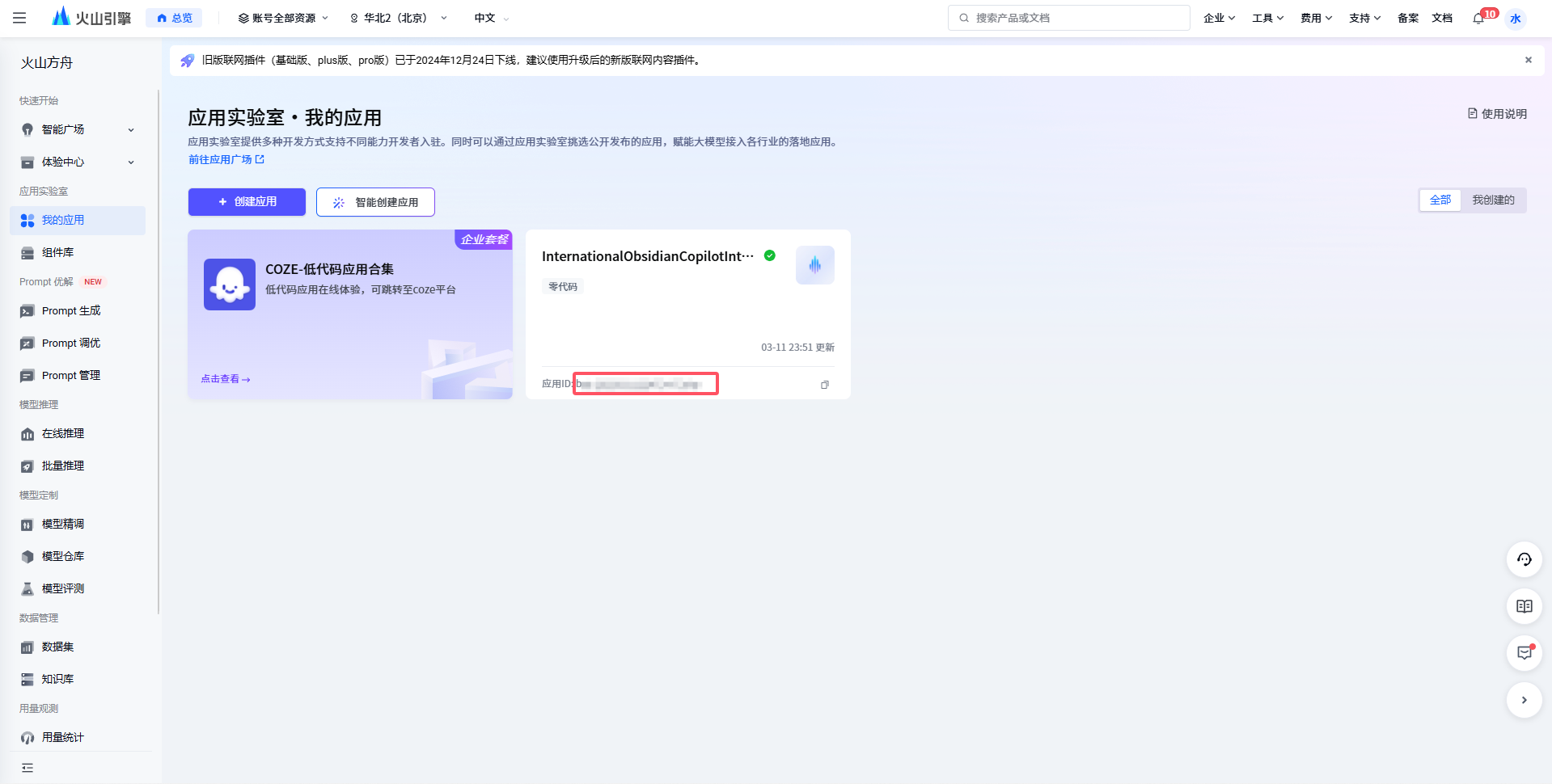Expand 智能广场 in the sidebar
The width and height of the screenshot is (1552, 784).
[78, 129]
